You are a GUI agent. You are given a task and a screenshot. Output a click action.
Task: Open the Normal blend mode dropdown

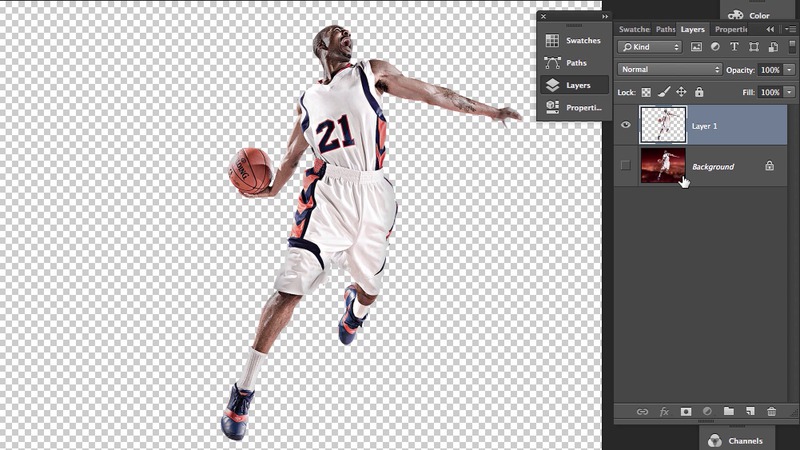[669, 70]
